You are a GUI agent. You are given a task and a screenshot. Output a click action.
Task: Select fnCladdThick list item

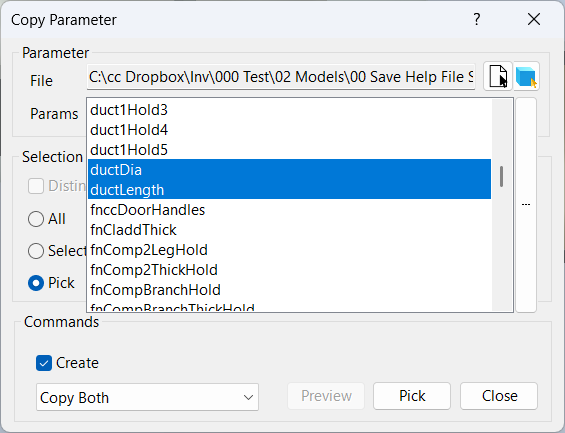pos(289,230)
